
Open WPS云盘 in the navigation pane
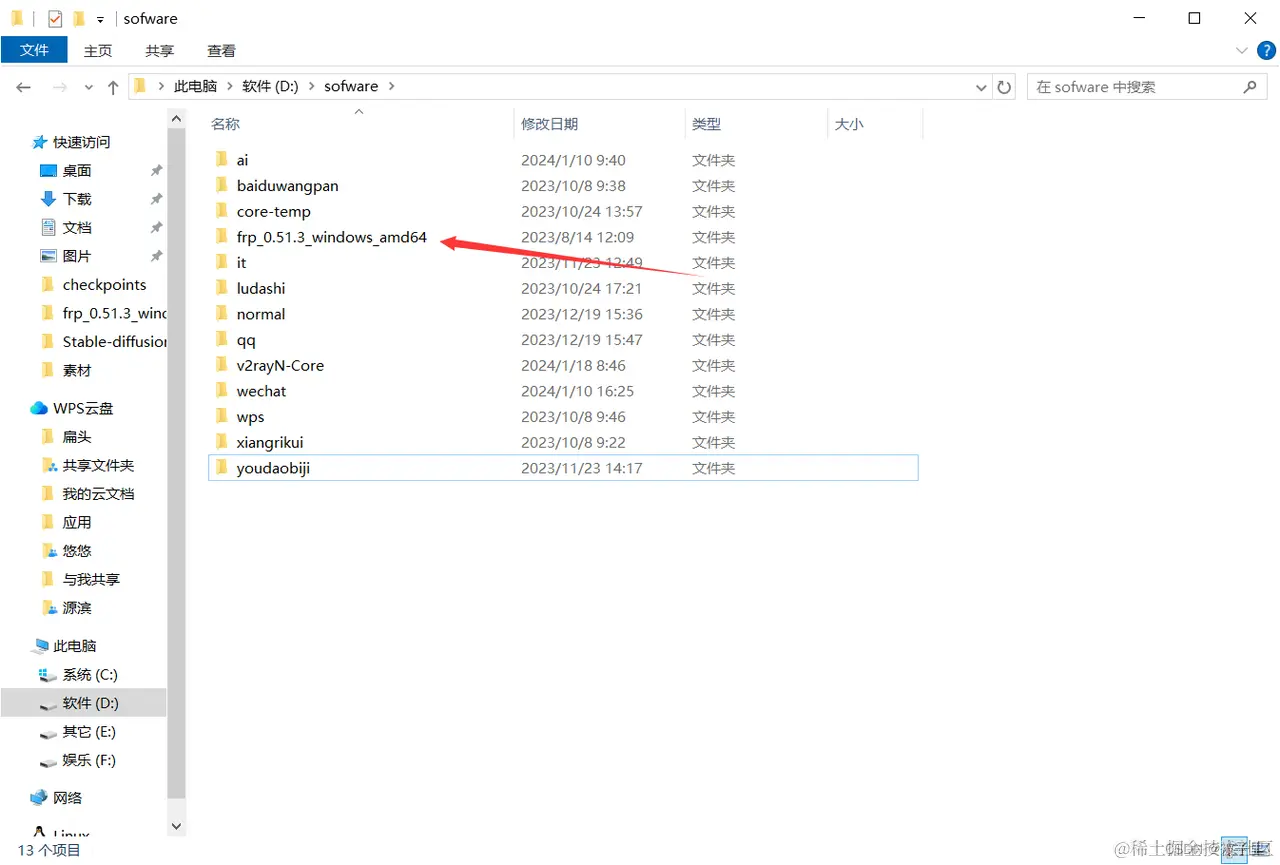click(84, 408)
